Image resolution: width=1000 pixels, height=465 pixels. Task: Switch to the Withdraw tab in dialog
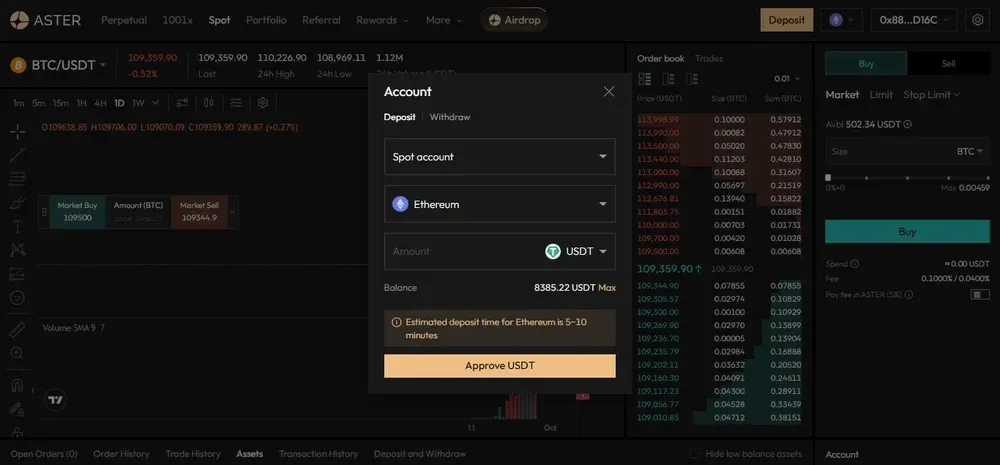(450, 117)
